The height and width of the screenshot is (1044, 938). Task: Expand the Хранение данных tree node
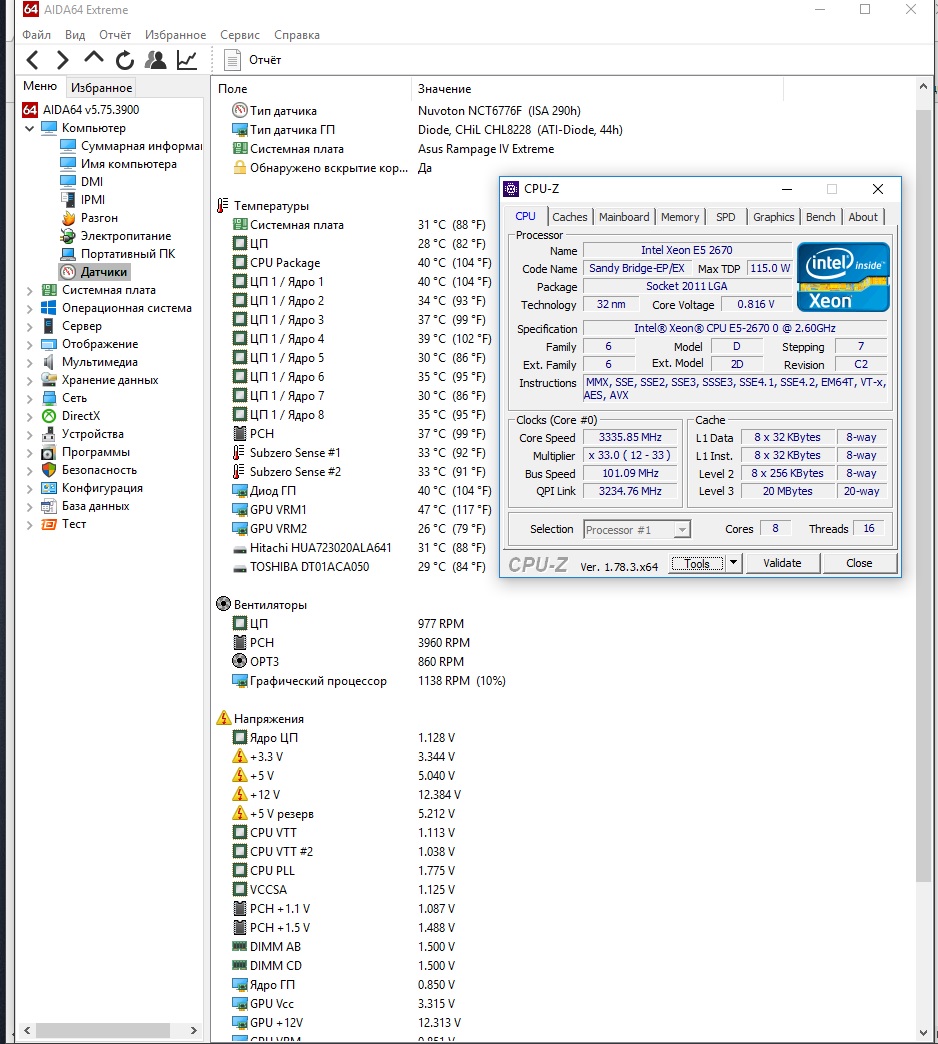(29, 380)
